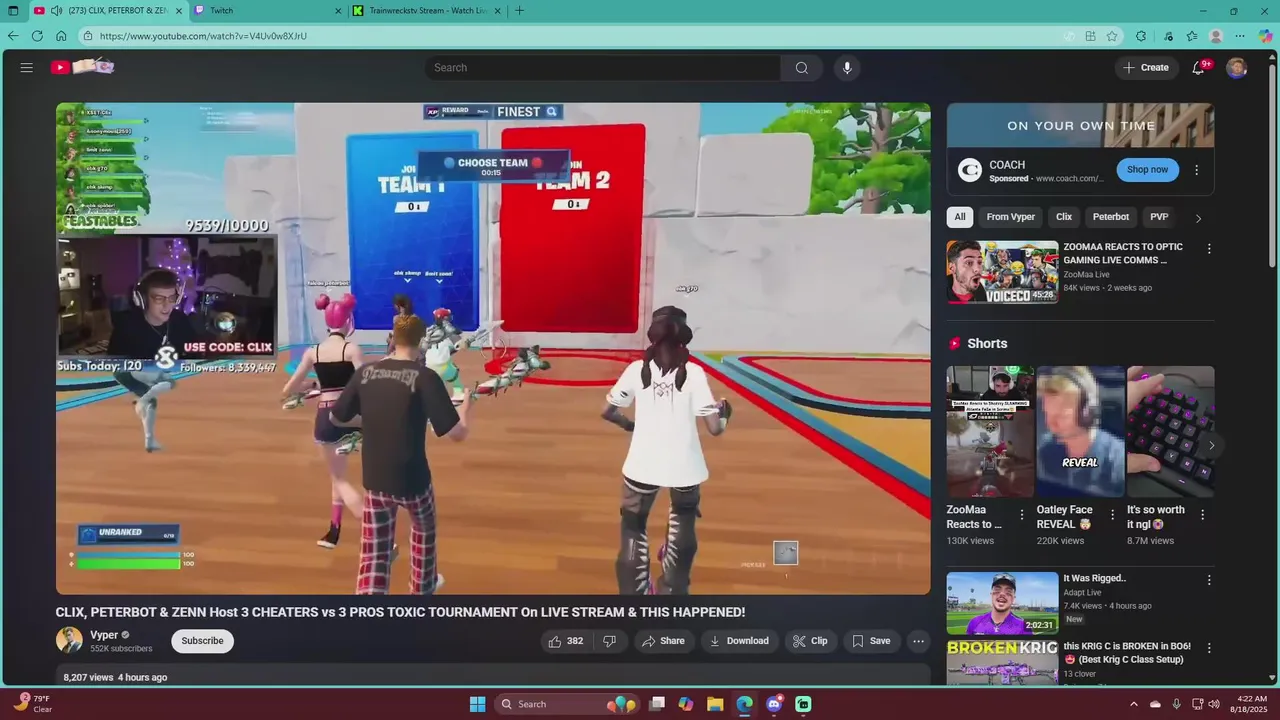
Task: Select the PVP filter chip
Action: click(x=1159, y=217)
